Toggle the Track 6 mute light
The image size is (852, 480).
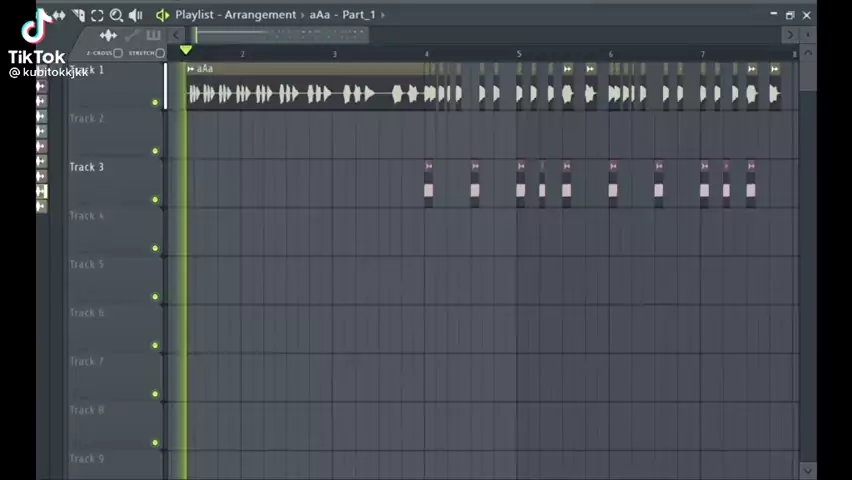pyautogui.click(x=155, y=345)
